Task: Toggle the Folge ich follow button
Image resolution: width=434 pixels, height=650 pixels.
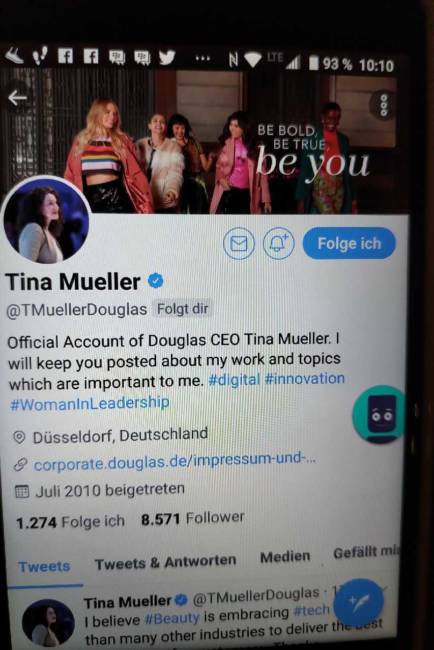Action: click(x=349, y=243)
